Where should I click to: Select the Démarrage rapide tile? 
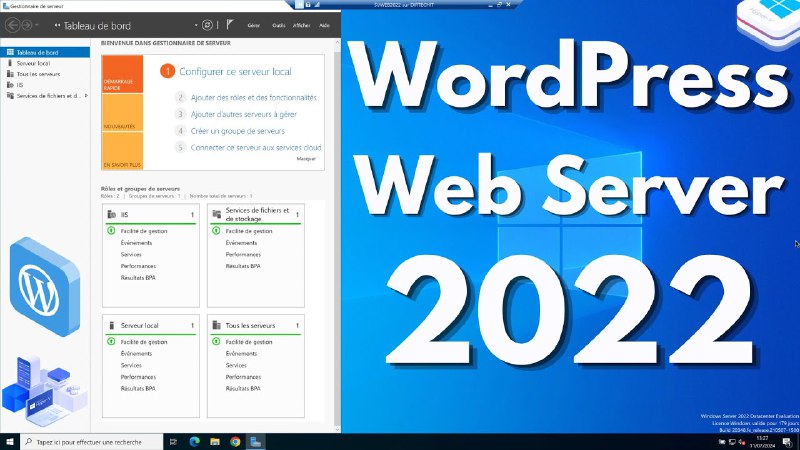[x=122, y=74]
